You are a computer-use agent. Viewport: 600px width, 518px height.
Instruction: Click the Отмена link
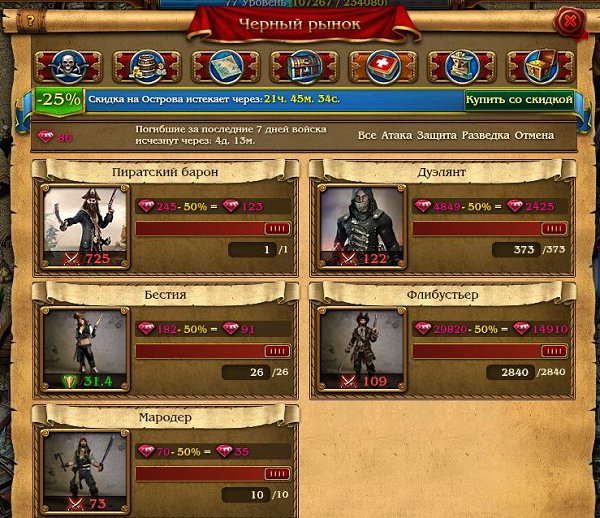point(534,135)
